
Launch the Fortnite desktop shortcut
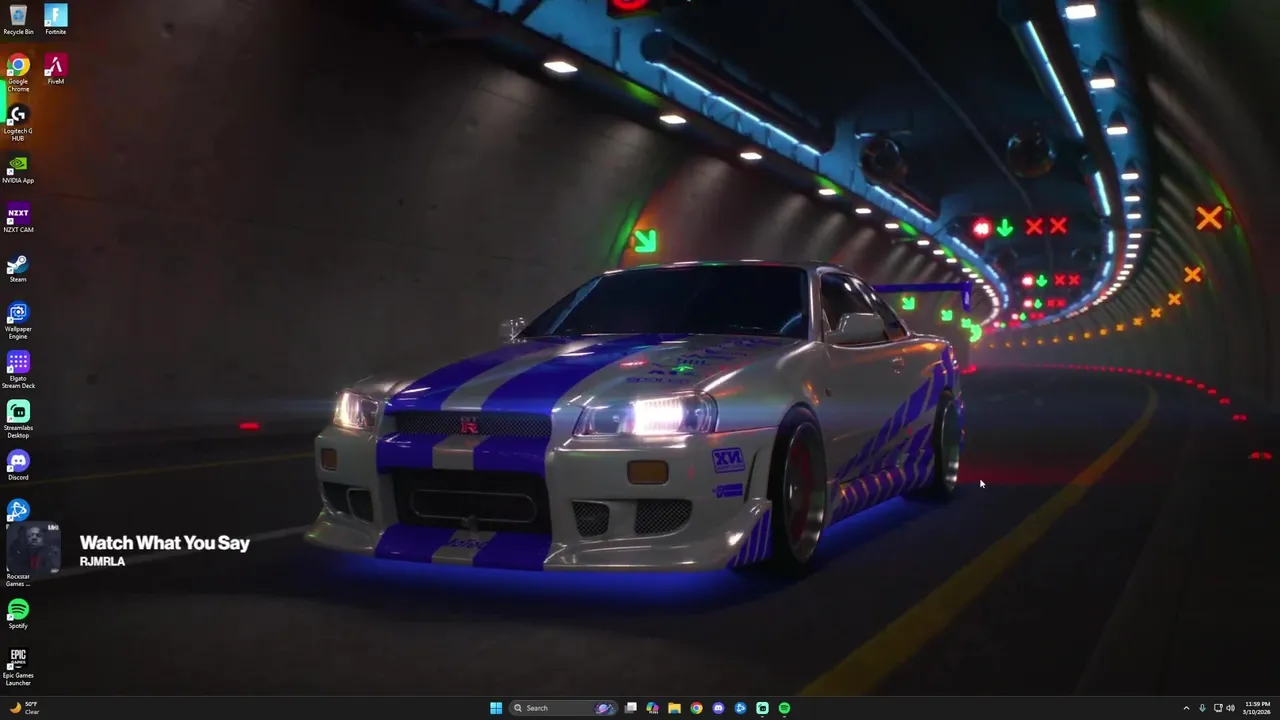tap(56, 20)
